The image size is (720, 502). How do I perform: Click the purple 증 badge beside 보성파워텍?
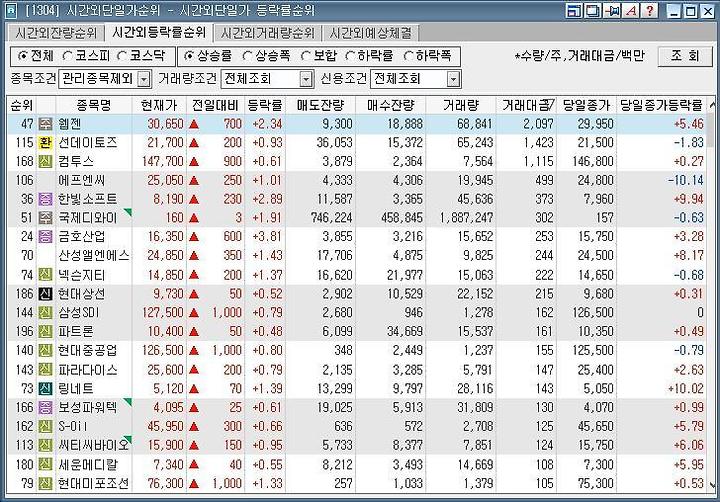click(45, 407)
